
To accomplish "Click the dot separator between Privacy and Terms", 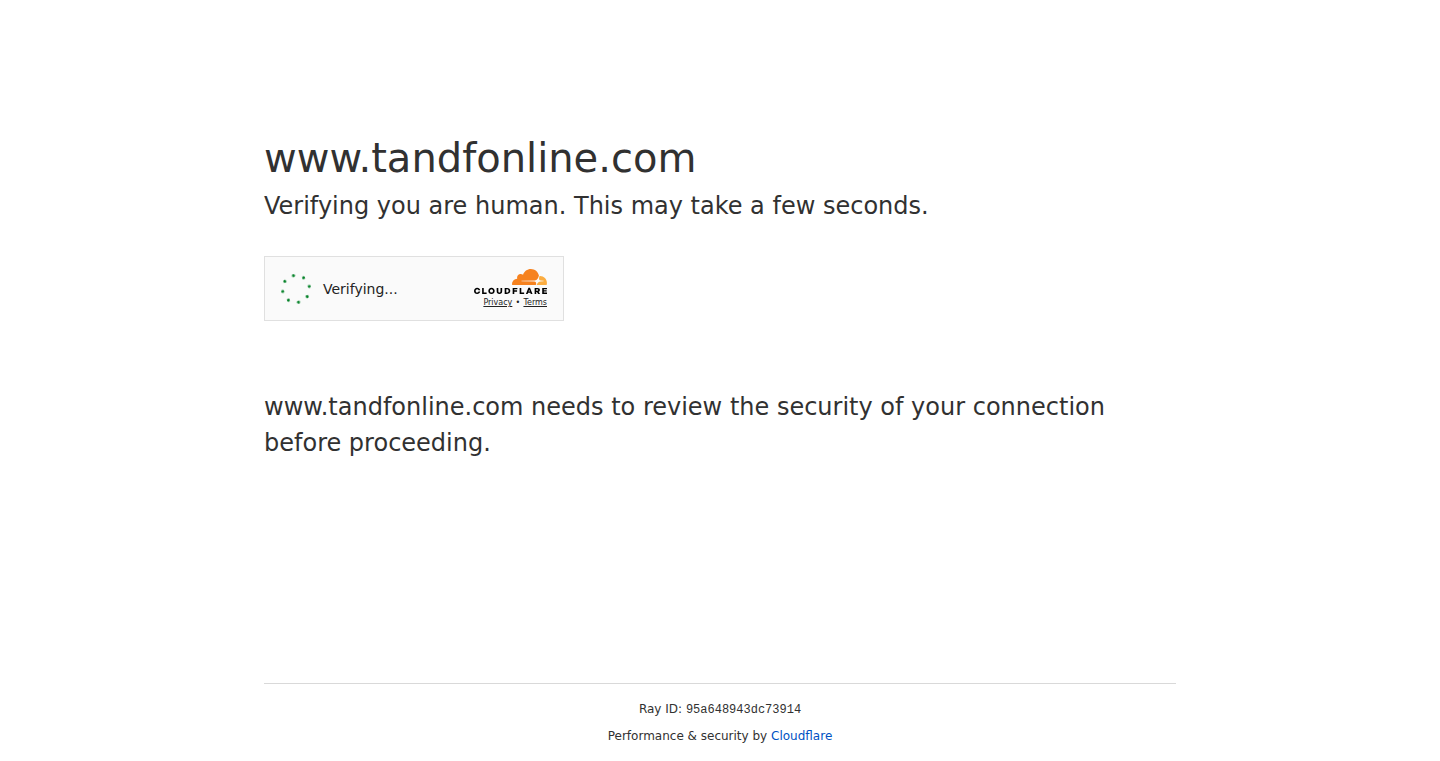I will pyautogui.click(x=518, y=302).
